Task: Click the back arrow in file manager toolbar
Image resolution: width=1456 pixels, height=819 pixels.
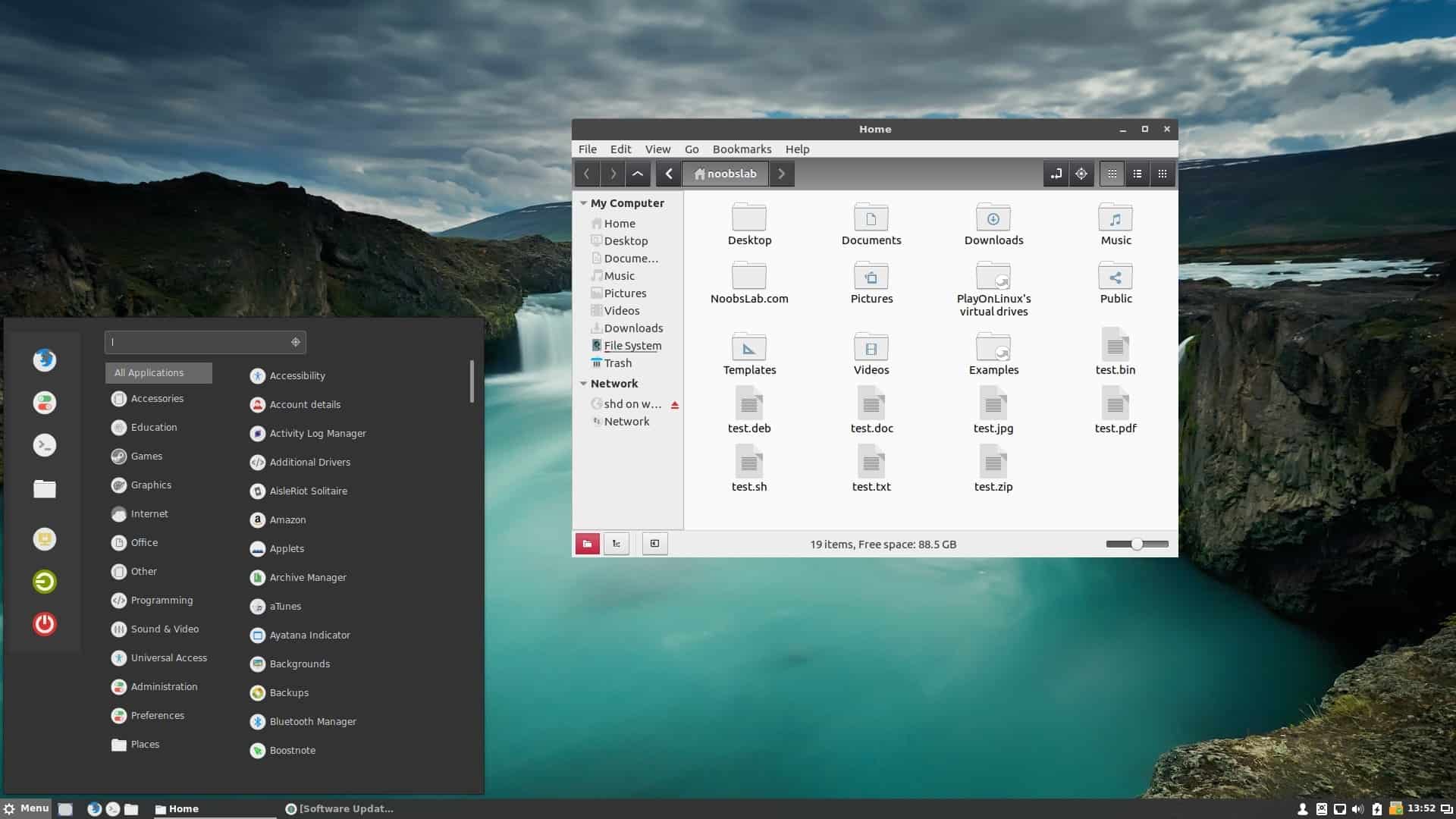Action: click(587, 174)
